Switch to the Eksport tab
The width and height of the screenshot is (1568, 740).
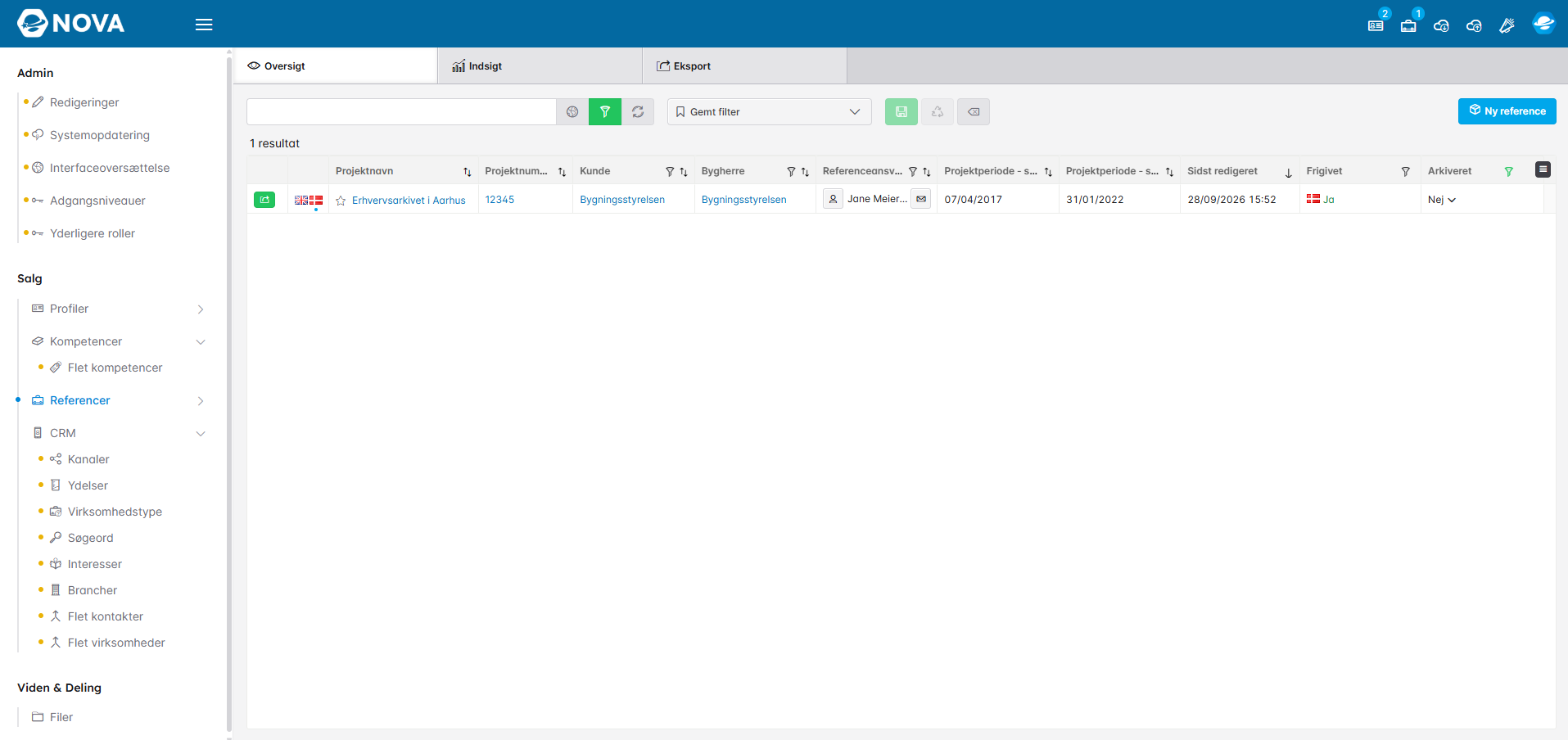click(x=745, y=65)
